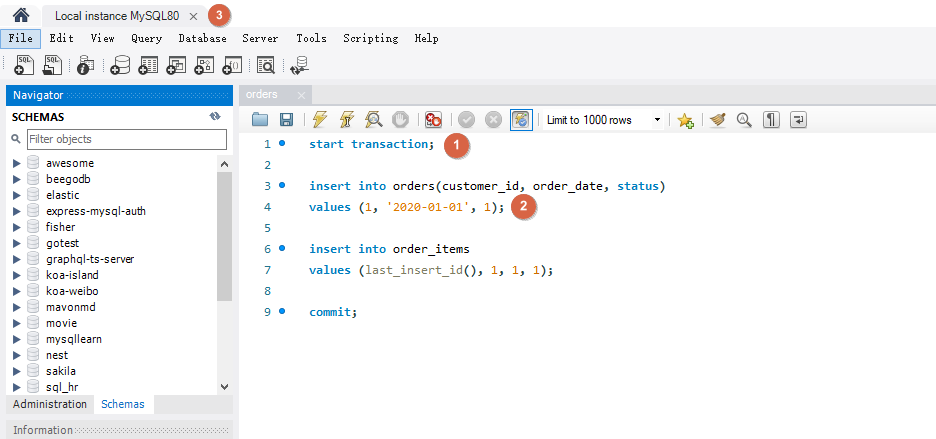Click the Beautify query broom icon
Screen dimensions: 936x439
(x=716, y=120)
